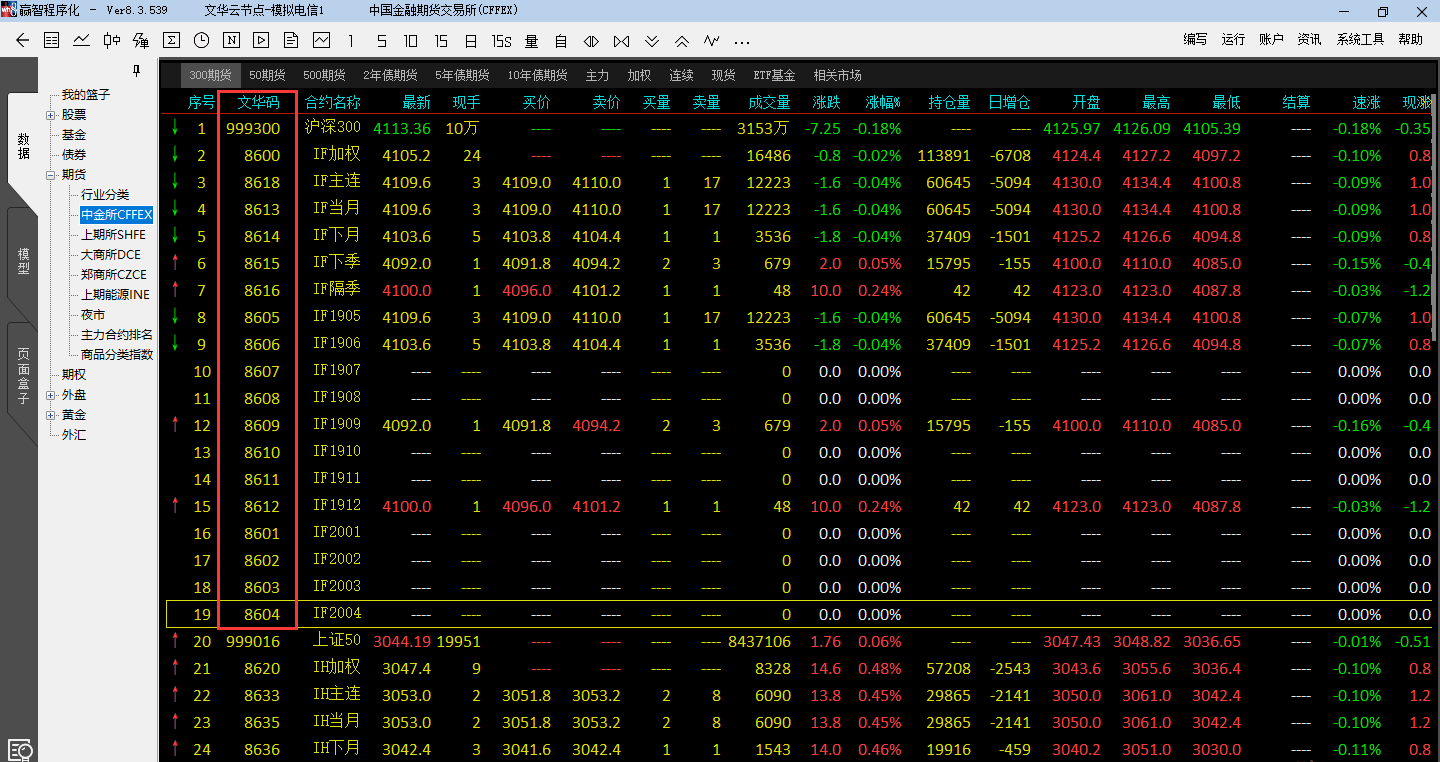Viewport: 1440px width, 762px height.
Task: Expand the 股票 tree node
Action: click(51, 115)
